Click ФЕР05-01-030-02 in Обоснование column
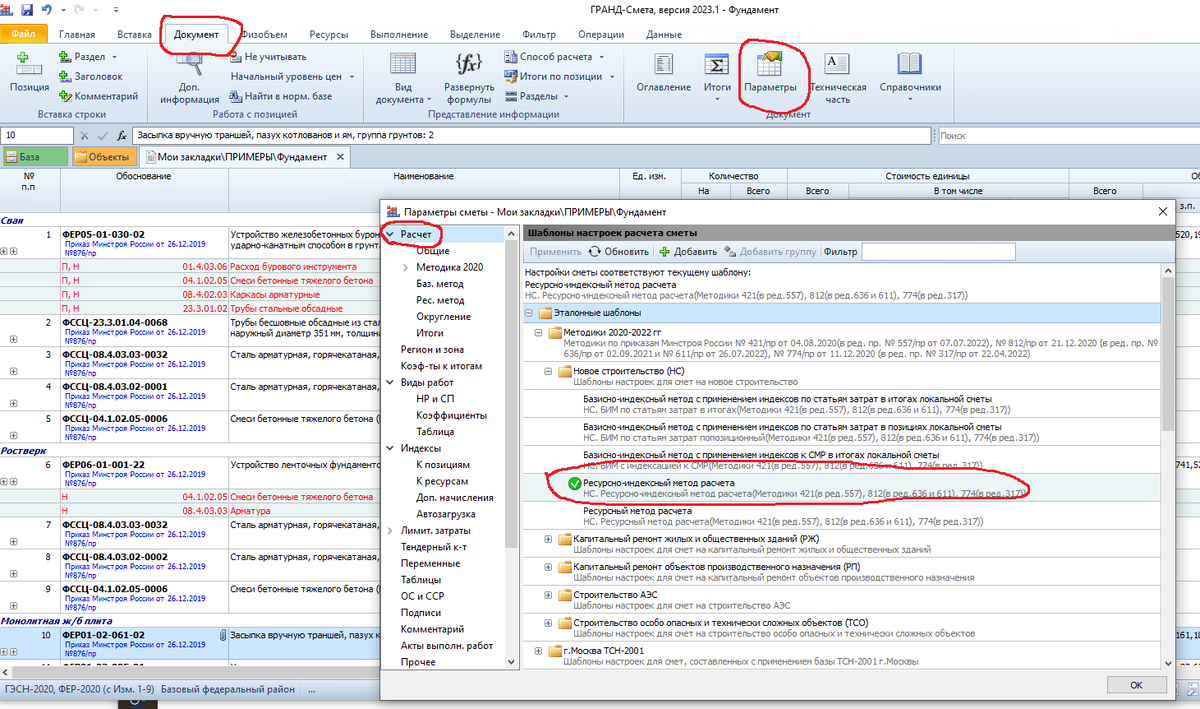The height and width of the screenshot is (709, 1200). [103, 234]
